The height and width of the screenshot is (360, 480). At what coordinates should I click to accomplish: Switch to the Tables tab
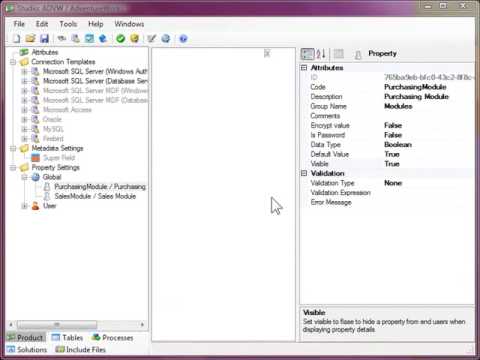pyautogui.click(x=68, y=338)
